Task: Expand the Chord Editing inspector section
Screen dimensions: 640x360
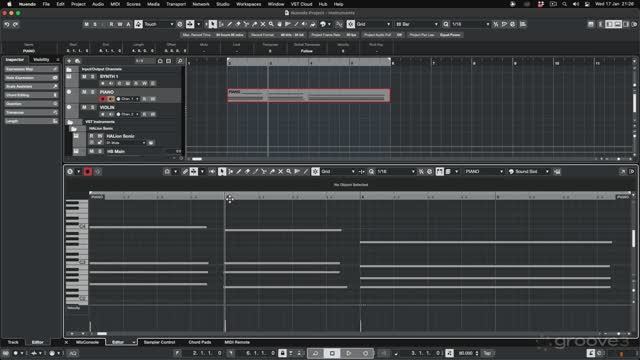Action: pos(31,95)
